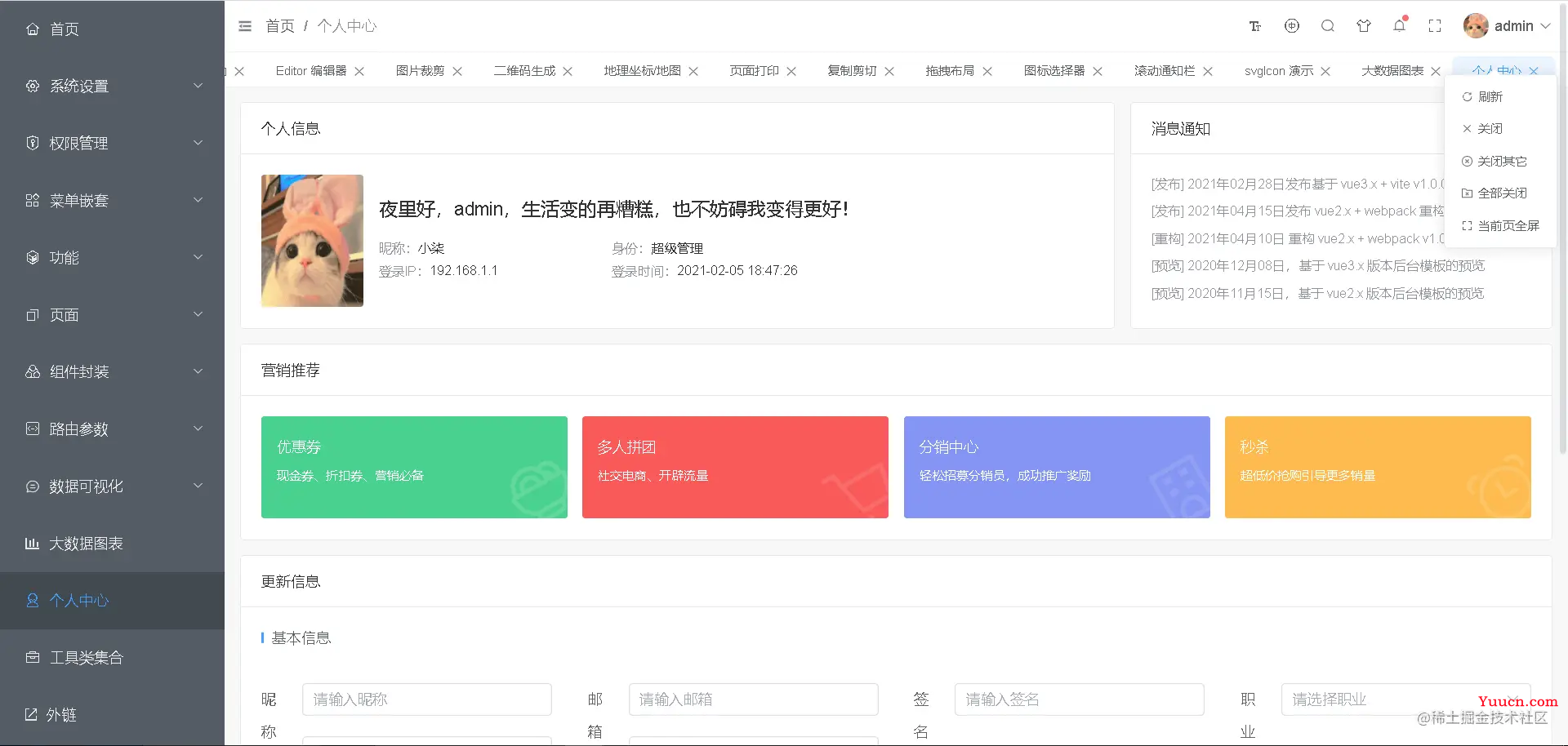
Task: Open the 优惠券 green card
Action: (414, 467)
